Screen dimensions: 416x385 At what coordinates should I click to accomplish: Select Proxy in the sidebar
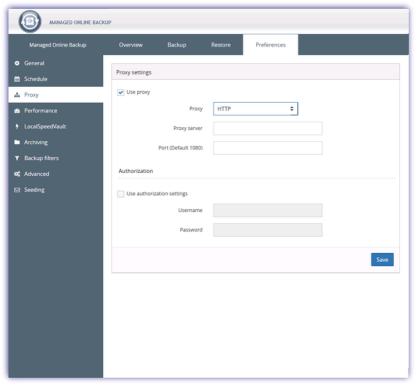(56, 95)
